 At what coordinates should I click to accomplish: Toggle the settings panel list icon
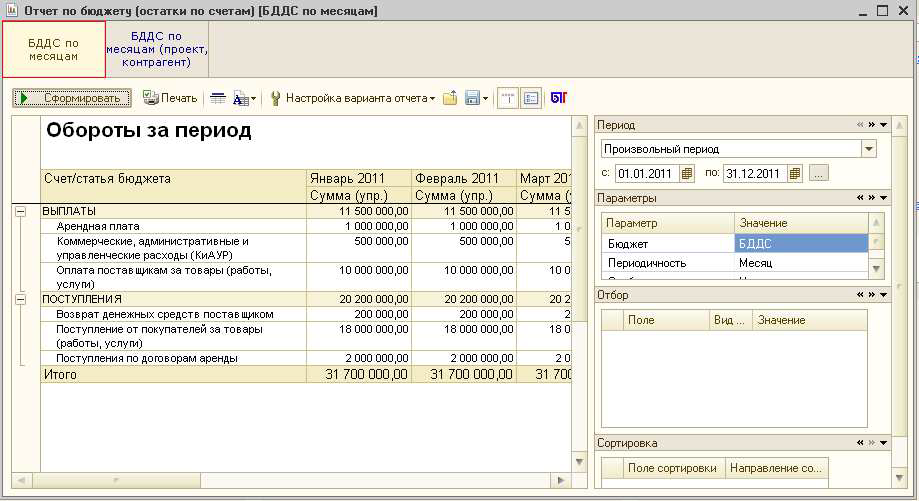click(x=531, y=98)
